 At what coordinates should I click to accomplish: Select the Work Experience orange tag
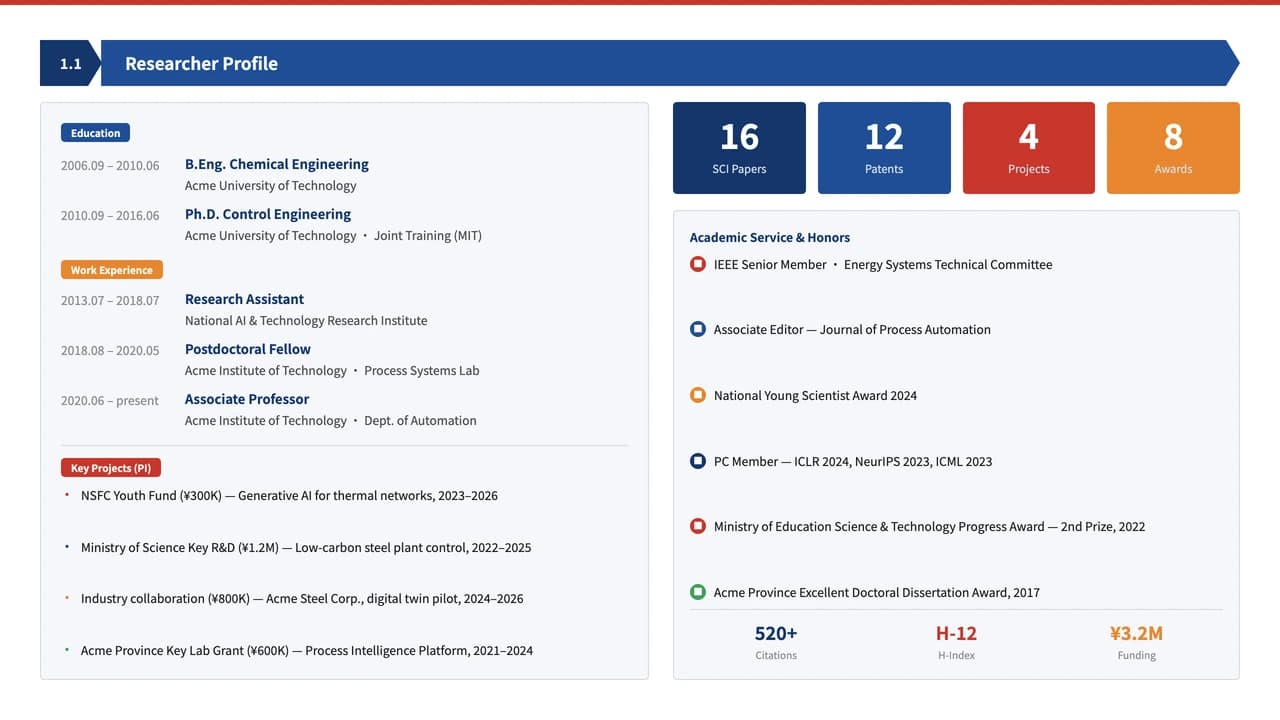[x=111, y=270]
